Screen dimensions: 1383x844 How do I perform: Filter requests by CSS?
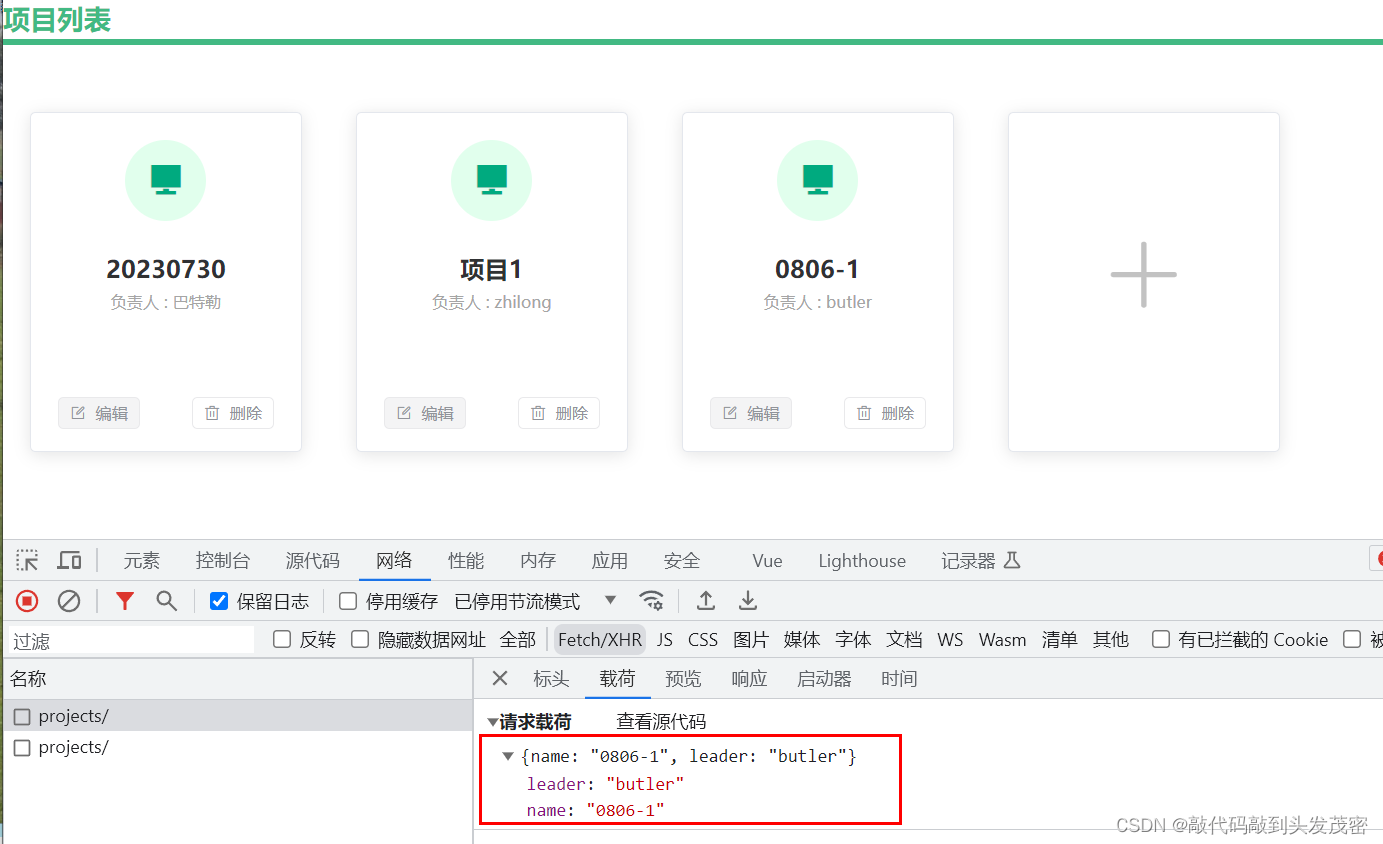click(703, 639)
